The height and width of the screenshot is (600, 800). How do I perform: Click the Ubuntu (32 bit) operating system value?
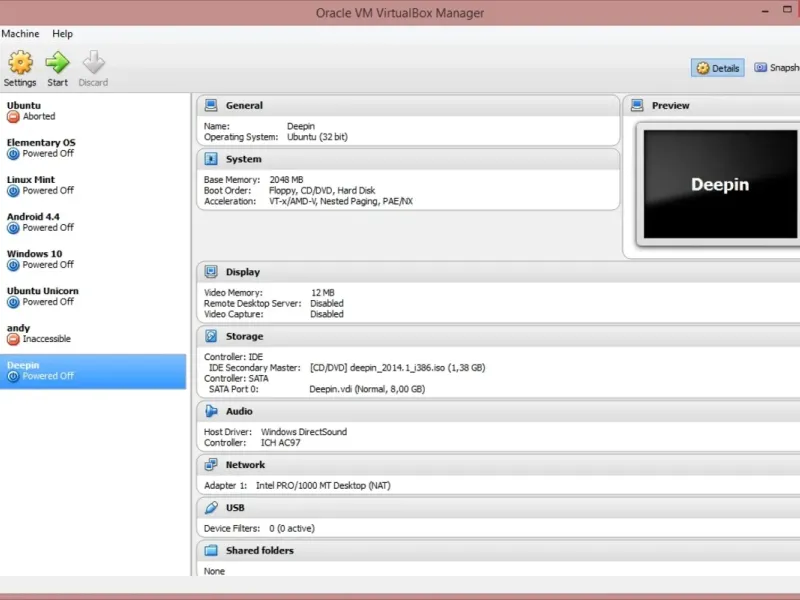pyautogui.click(x=317, y=137)
